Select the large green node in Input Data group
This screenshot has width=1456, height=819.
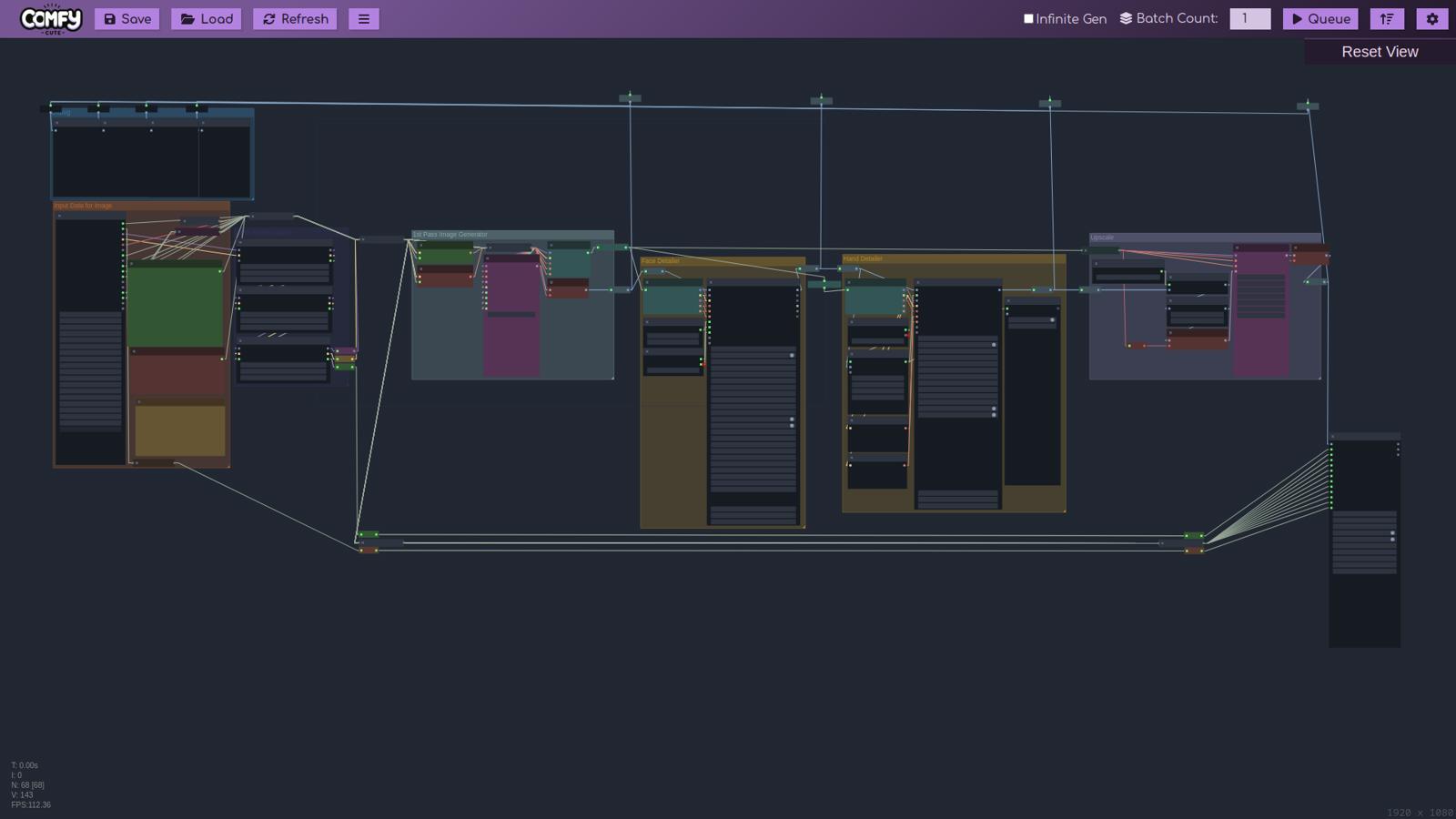[175, 304]
